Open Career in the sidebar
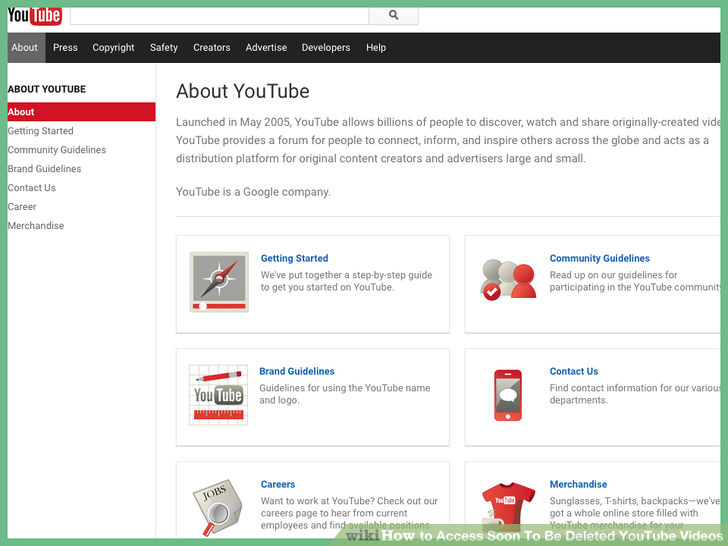 coord(22,207)
